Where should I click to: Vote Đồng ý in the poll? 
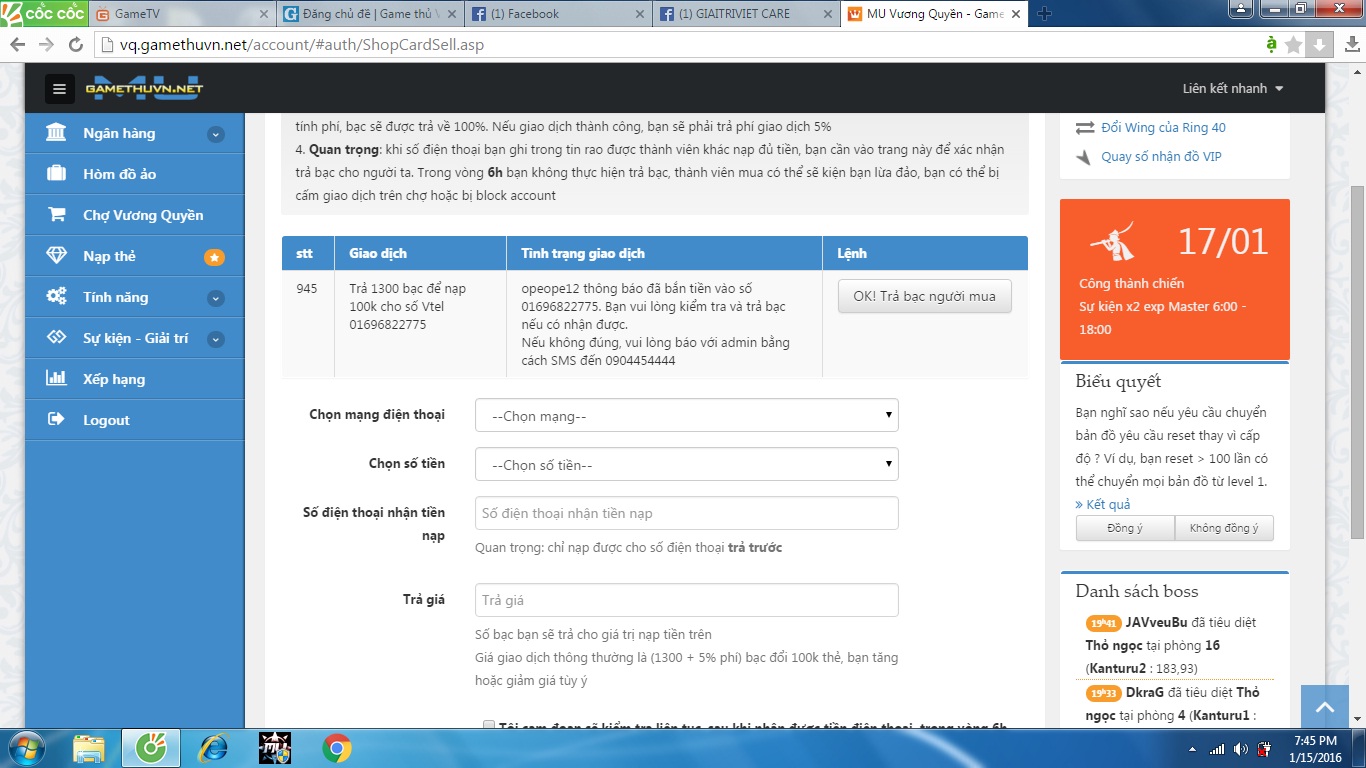[1125, 528]
